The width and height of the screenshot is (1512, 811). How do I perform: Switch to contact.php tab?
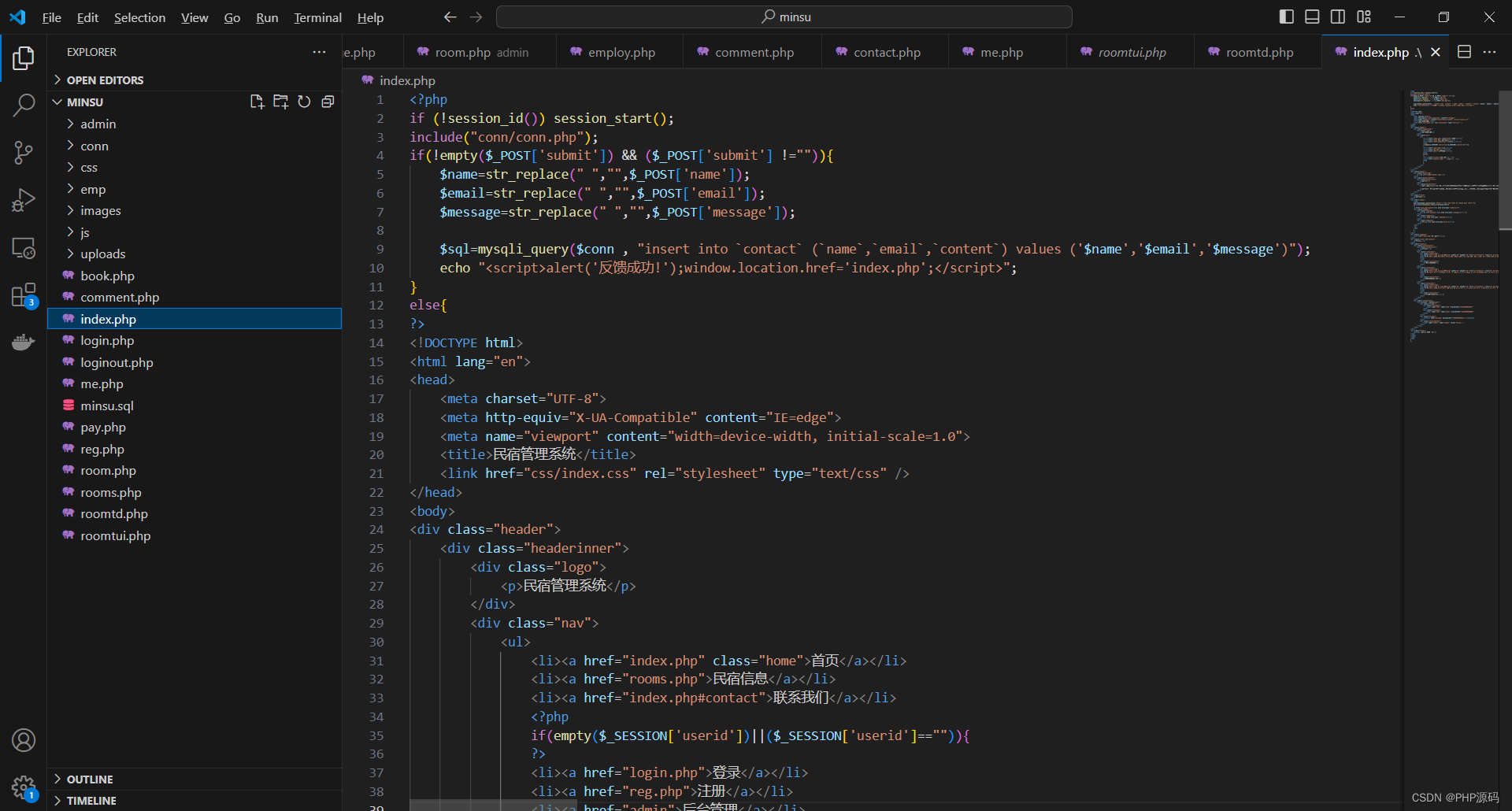885,52
